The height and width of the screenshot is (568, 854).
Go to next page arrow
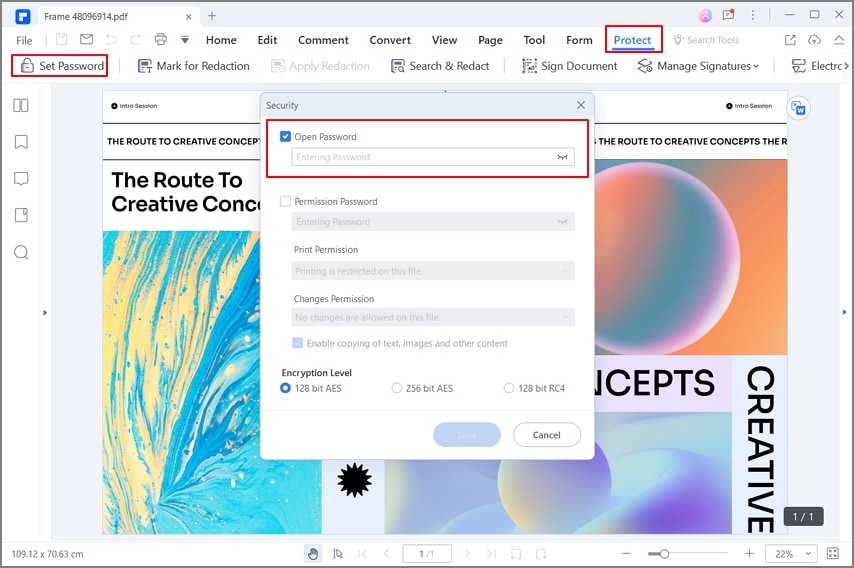click(467, 554)
